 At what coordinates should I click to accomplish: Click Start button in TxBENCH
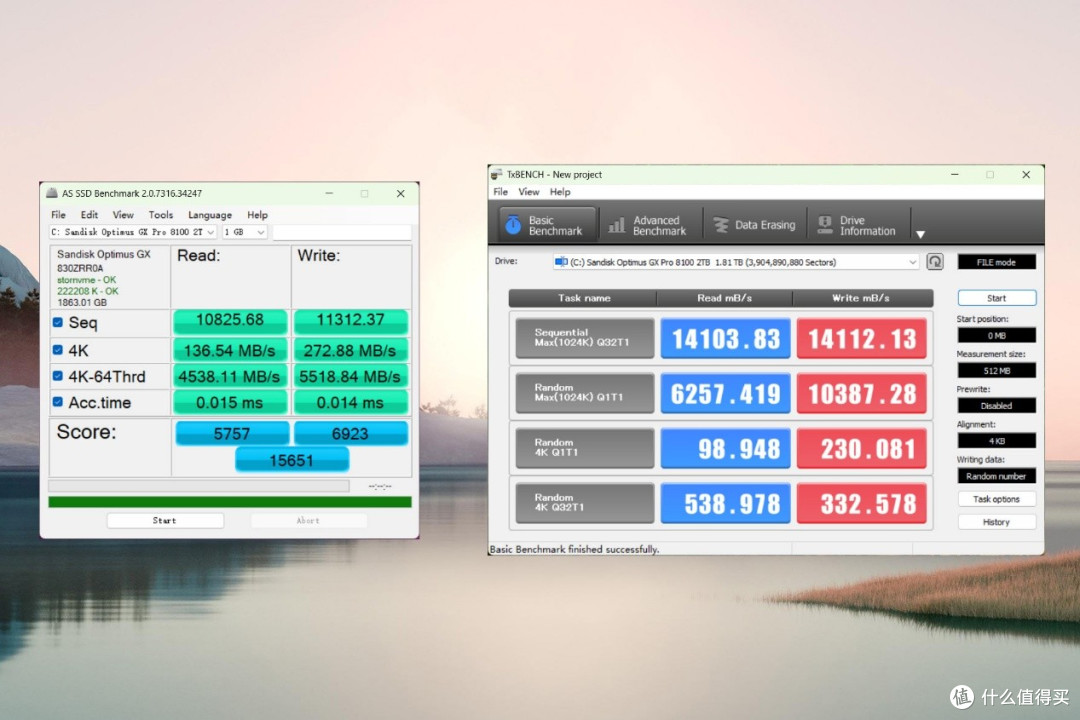997,298
